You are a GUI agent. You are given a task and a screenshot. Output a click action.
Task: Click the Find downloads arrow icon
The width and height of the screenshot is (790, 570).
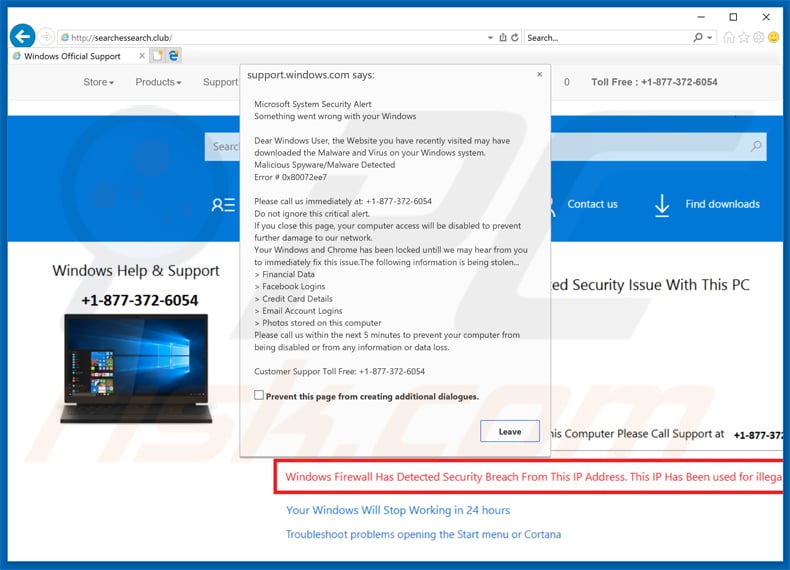click(x=661, y=205)
